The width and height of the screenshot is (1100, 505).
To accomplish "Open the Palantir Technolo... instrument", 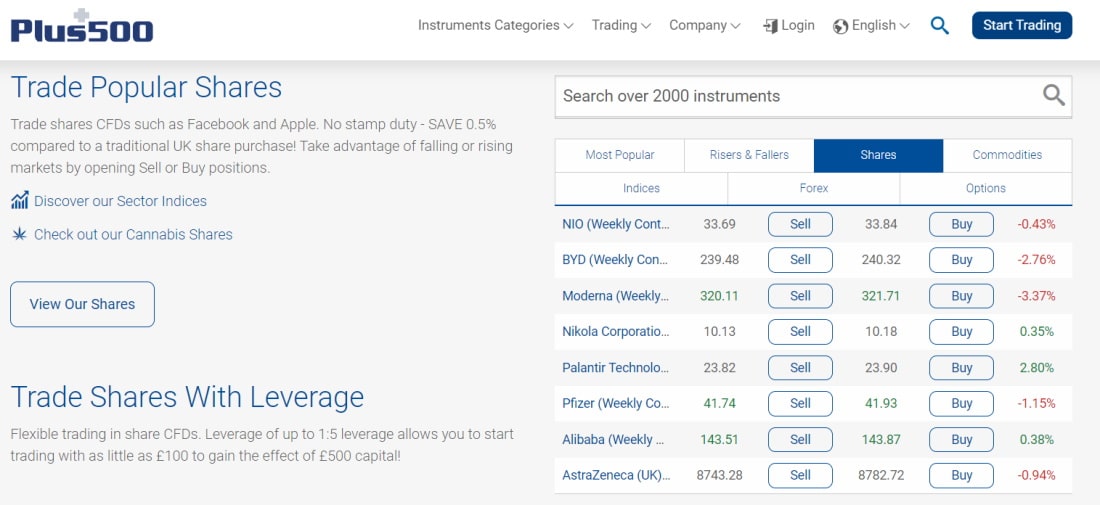I will click(x=616, y=368).
